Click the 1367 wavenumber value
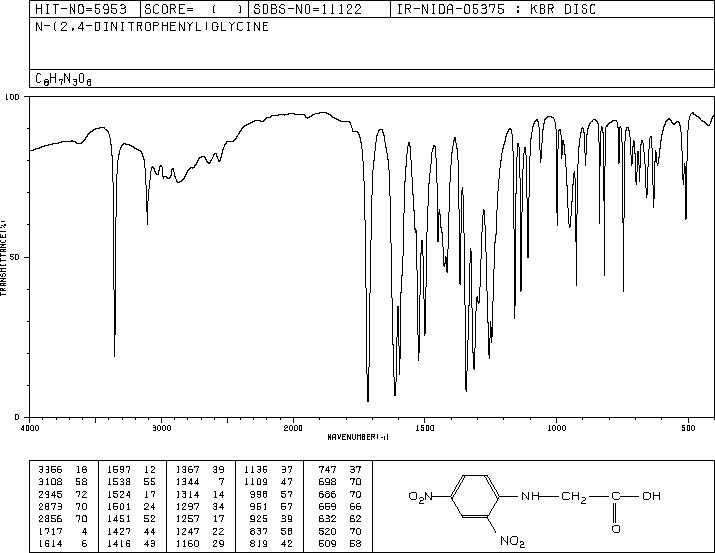715x553 pixels. click(187, 470)
